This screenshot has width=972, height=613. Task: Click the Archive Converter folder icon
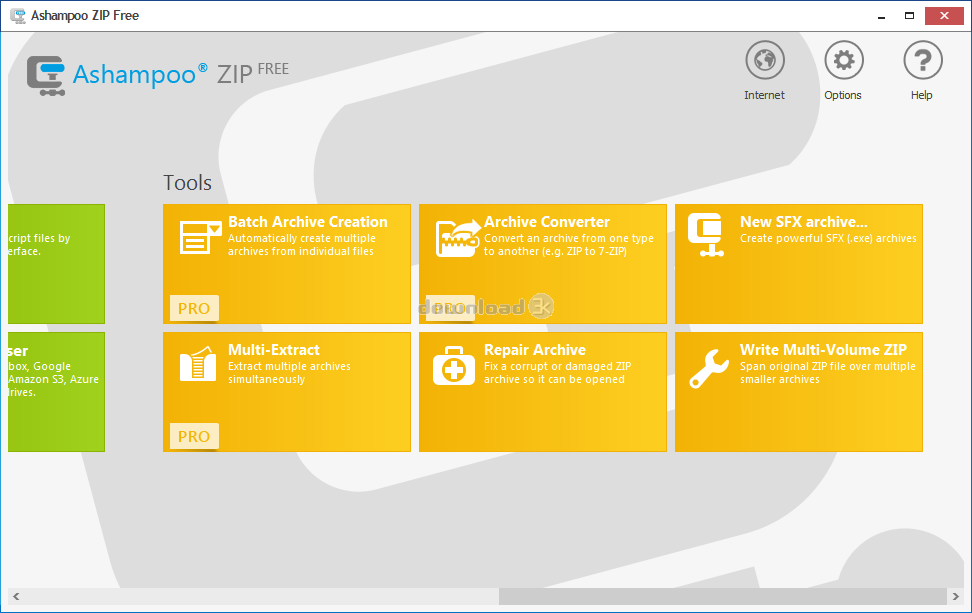pyautogui.click(x=458, y=238)
